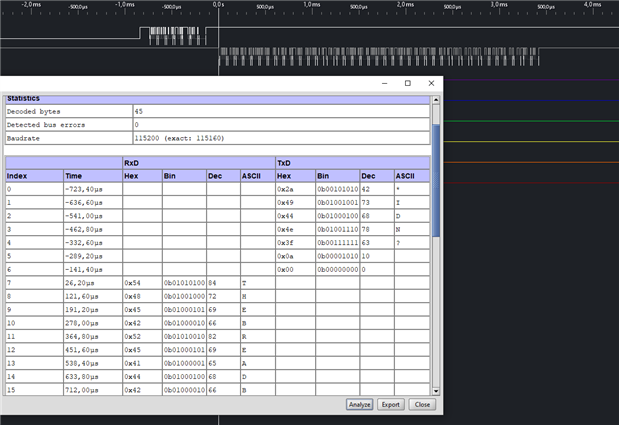Click the +4,0 ms timeline ruler label
619x425 pixels.
(x=591, y=5)
